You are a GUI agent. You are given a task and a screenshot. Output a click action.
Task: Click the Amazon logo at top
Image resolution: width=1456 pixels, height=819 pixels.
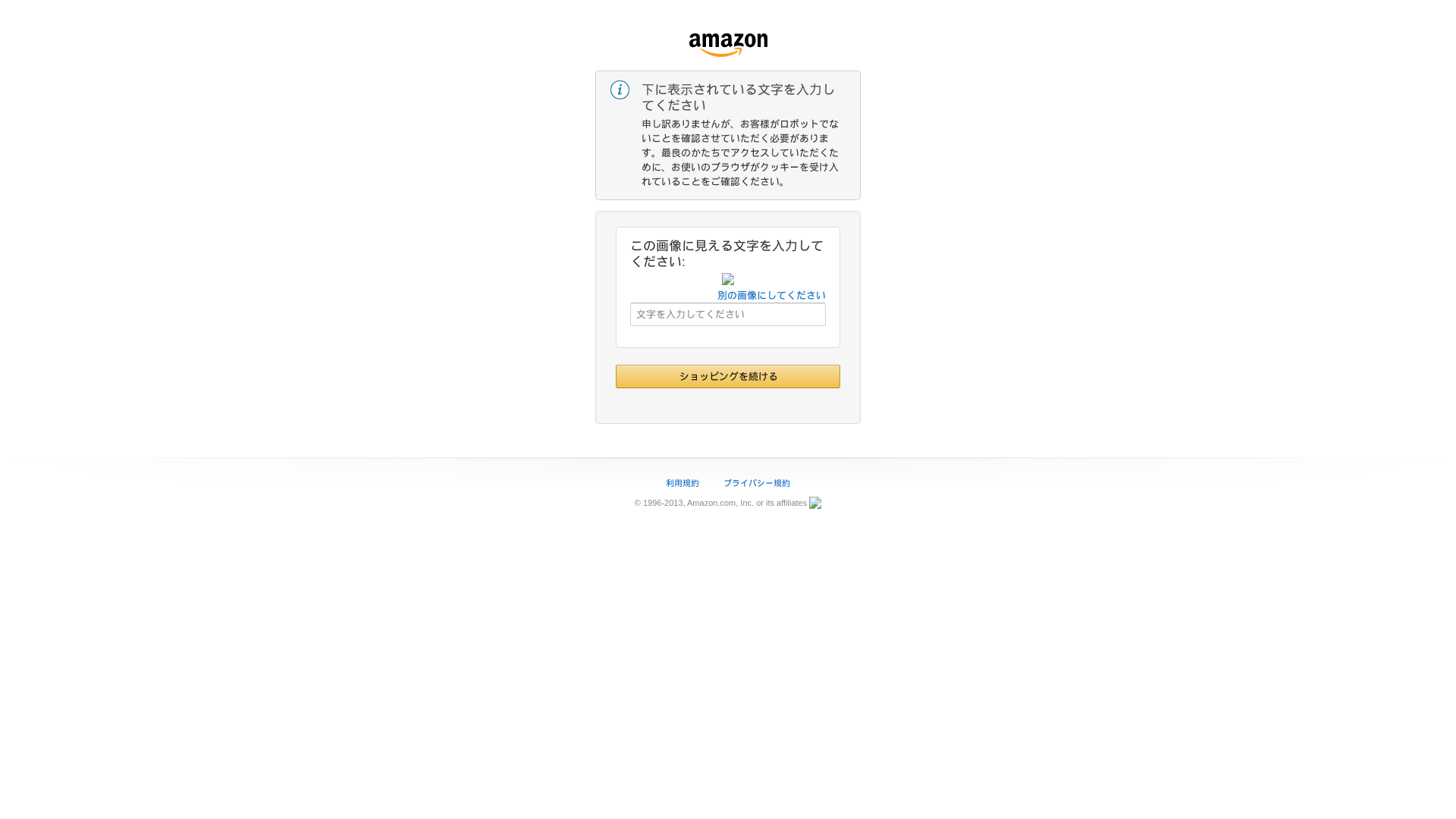728,45
